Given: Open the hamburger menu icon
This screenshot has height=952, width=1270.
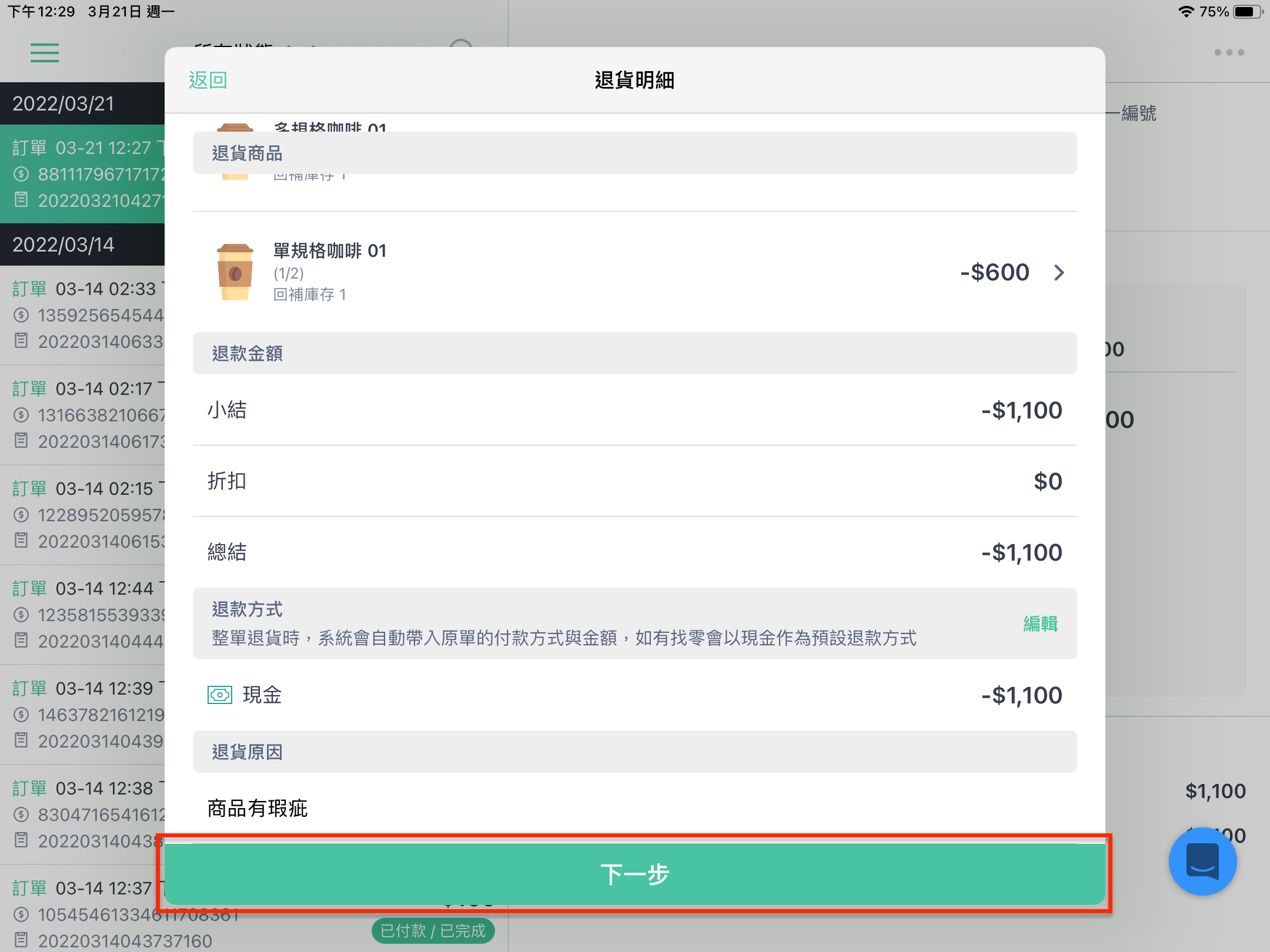Looking at the screenshot, I should pos(45,53).
